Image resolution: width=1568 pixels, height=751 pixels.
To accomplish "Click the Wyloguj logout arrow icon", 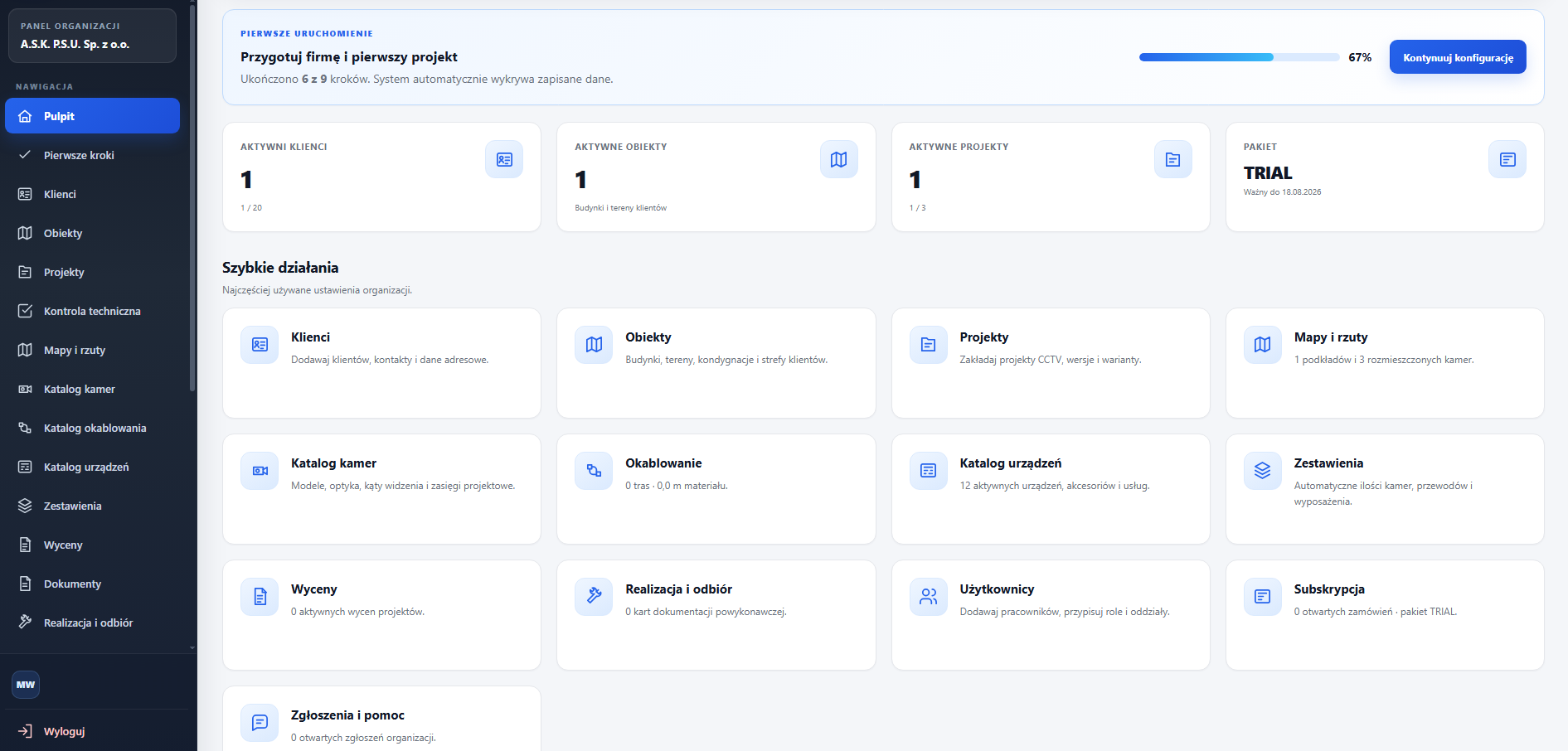I will pyautogui.click(x=25, y=731).
